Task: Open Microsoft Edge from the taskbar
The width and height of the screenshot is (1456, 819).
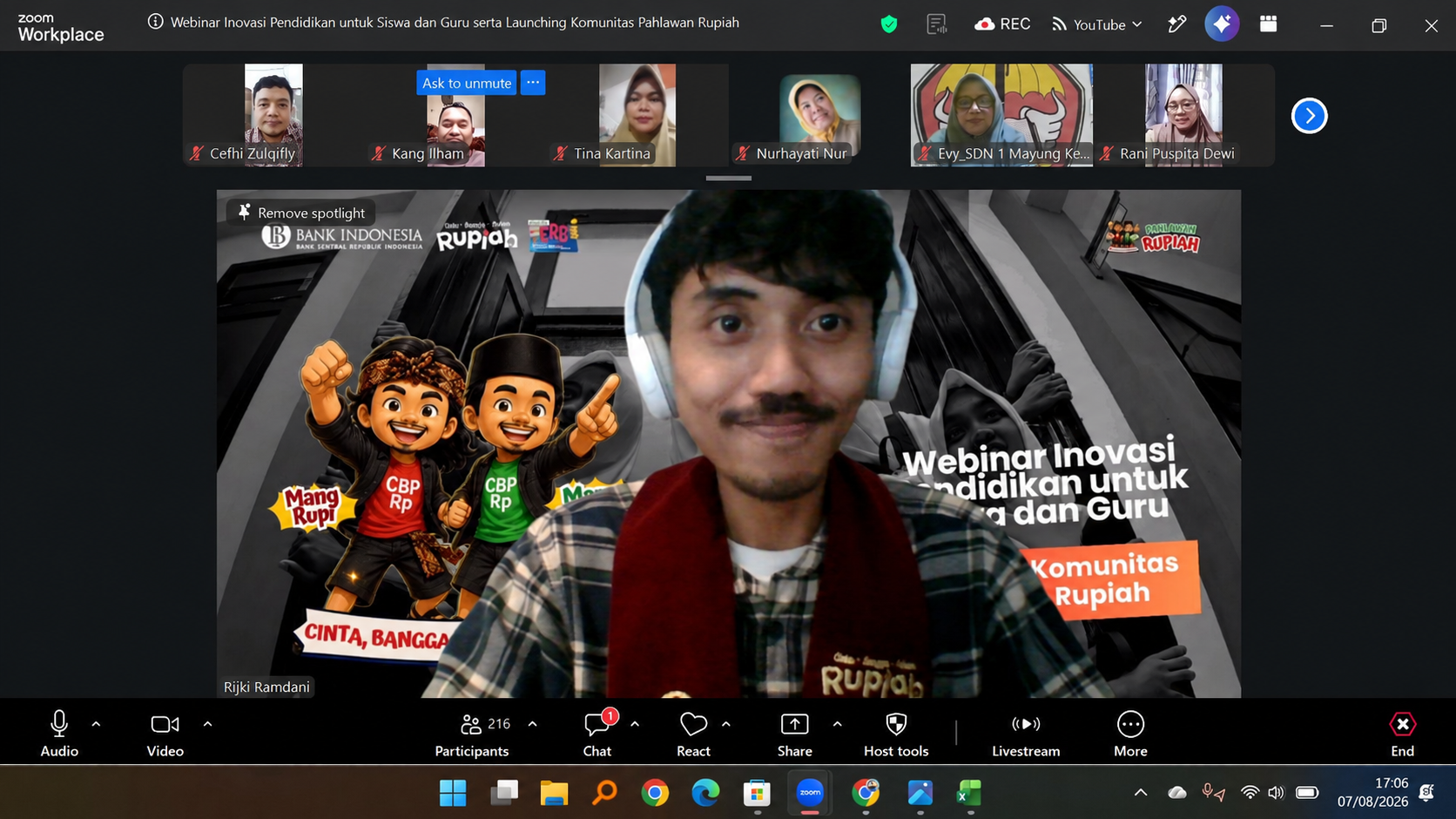Action: [705, 793]
